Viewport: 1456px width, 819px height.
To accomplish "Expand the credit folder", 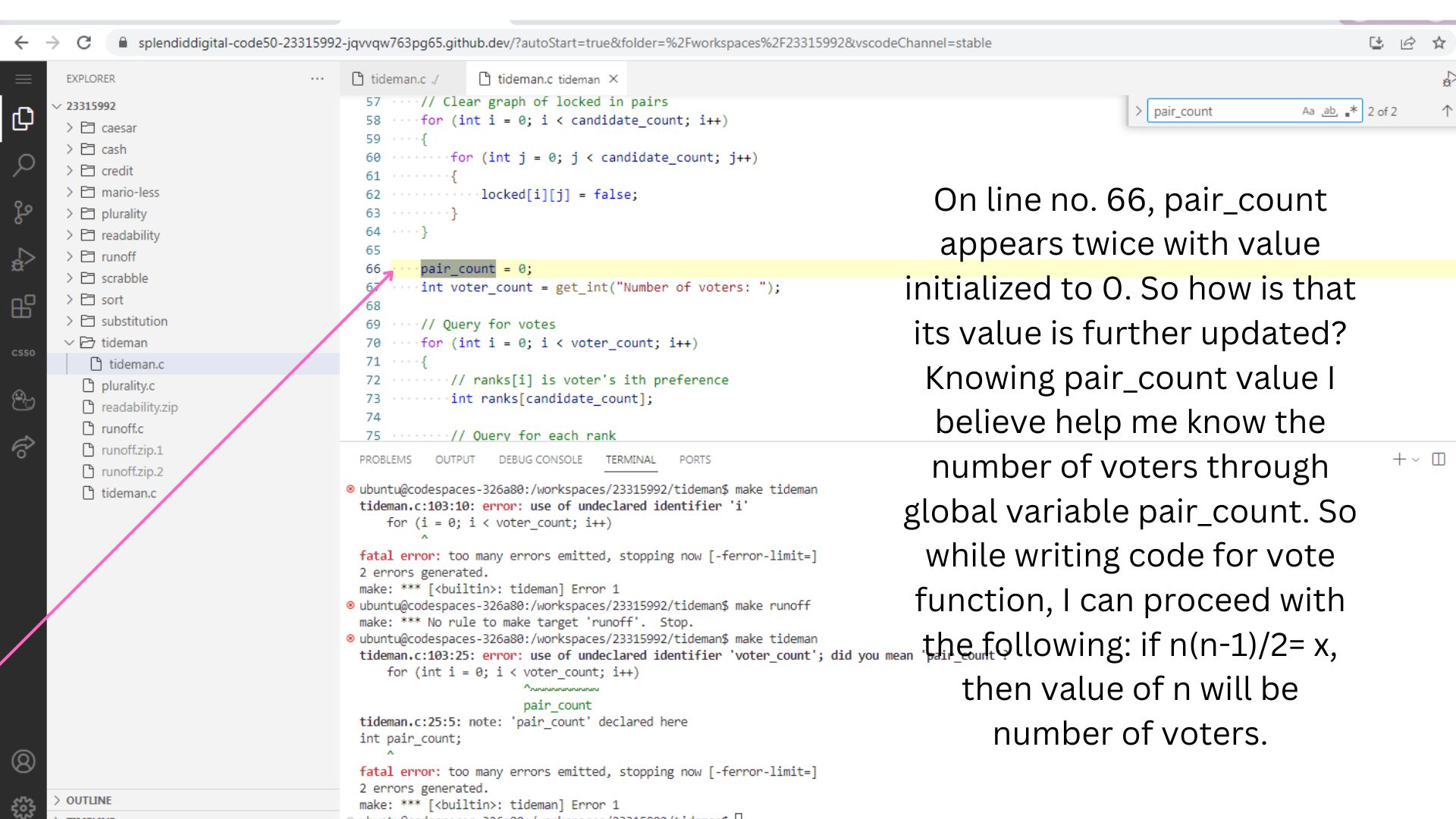I will click(70, 171).
